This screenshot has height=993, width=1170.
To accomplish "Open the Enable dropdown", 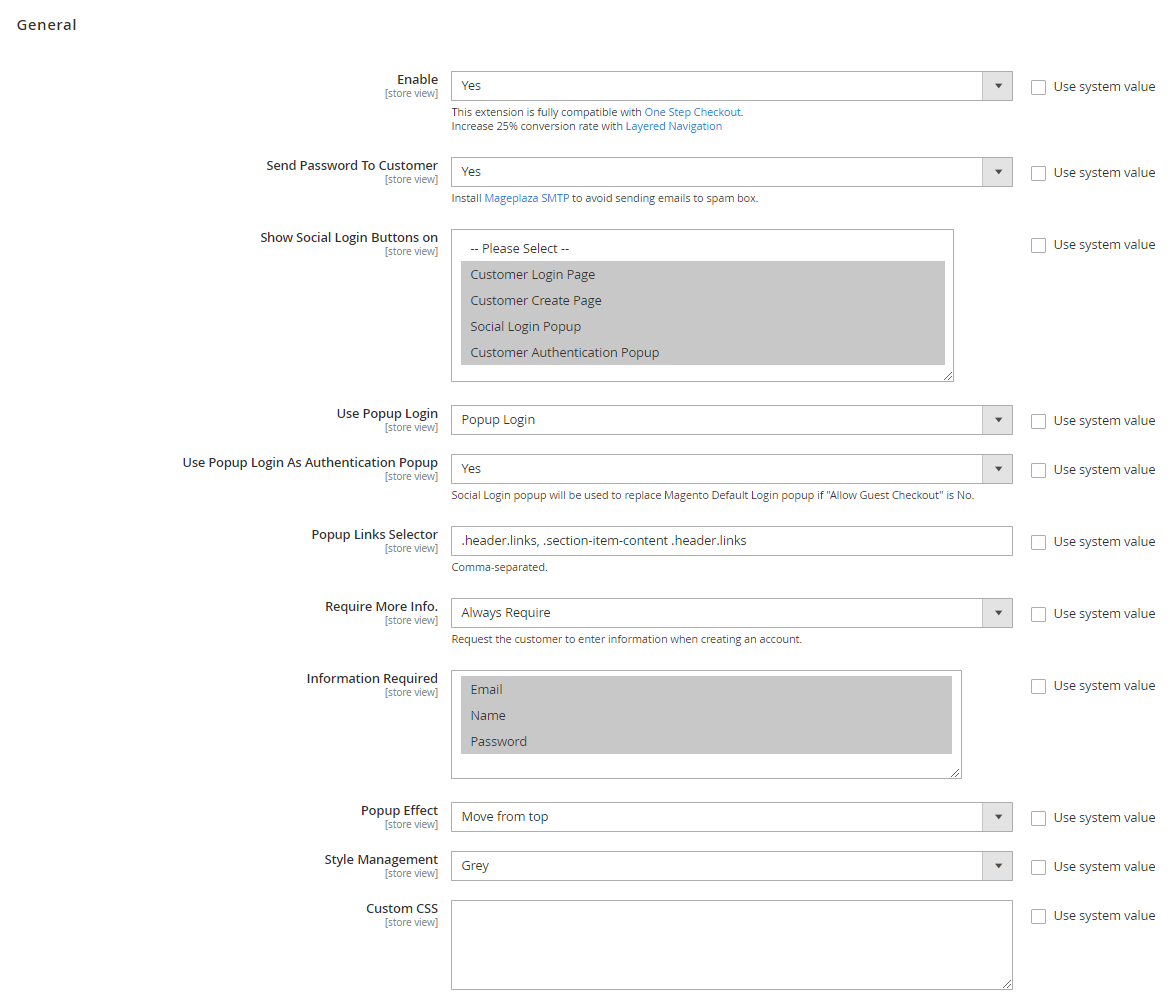I will pyautogui.click(x=731, y=86).
